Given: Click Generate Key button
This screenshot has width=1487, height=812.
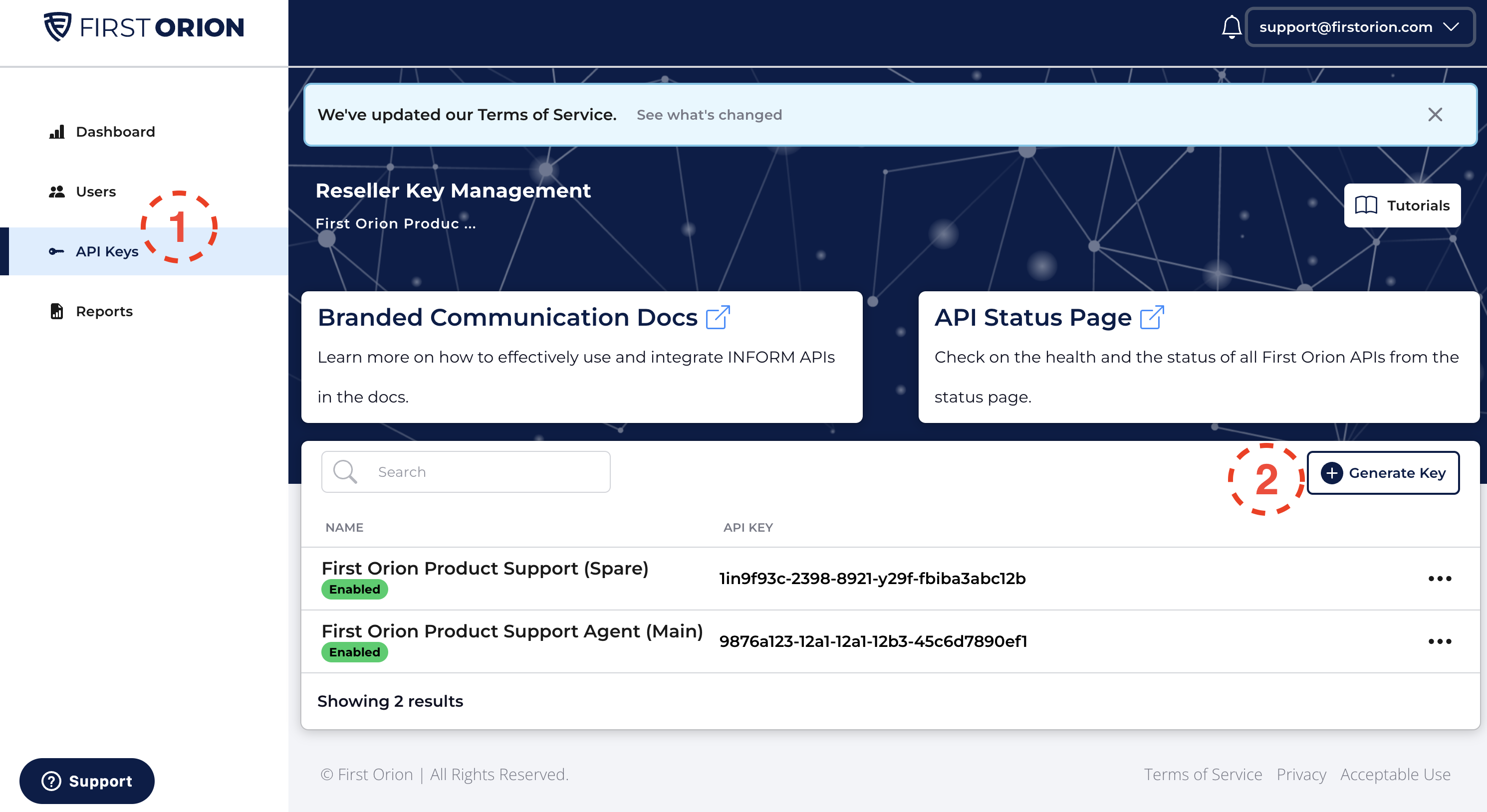Looking at the screenshot, I should pos(1383,473).
